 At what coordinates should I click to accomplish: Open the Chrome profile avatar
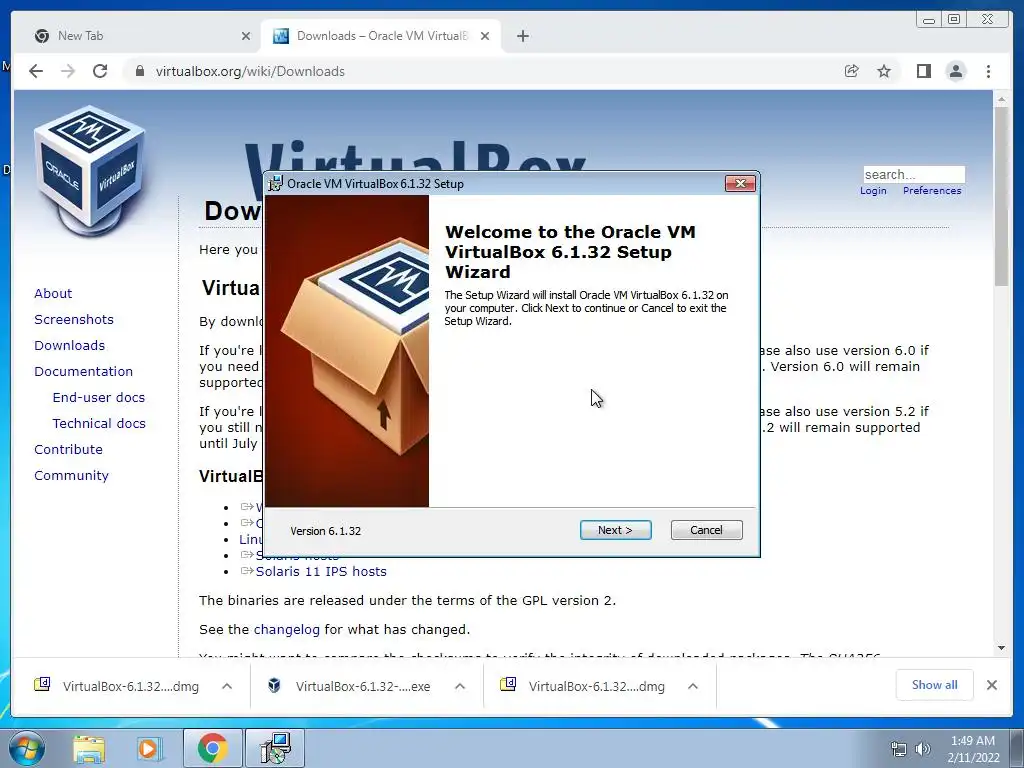[x=956, y=71]
